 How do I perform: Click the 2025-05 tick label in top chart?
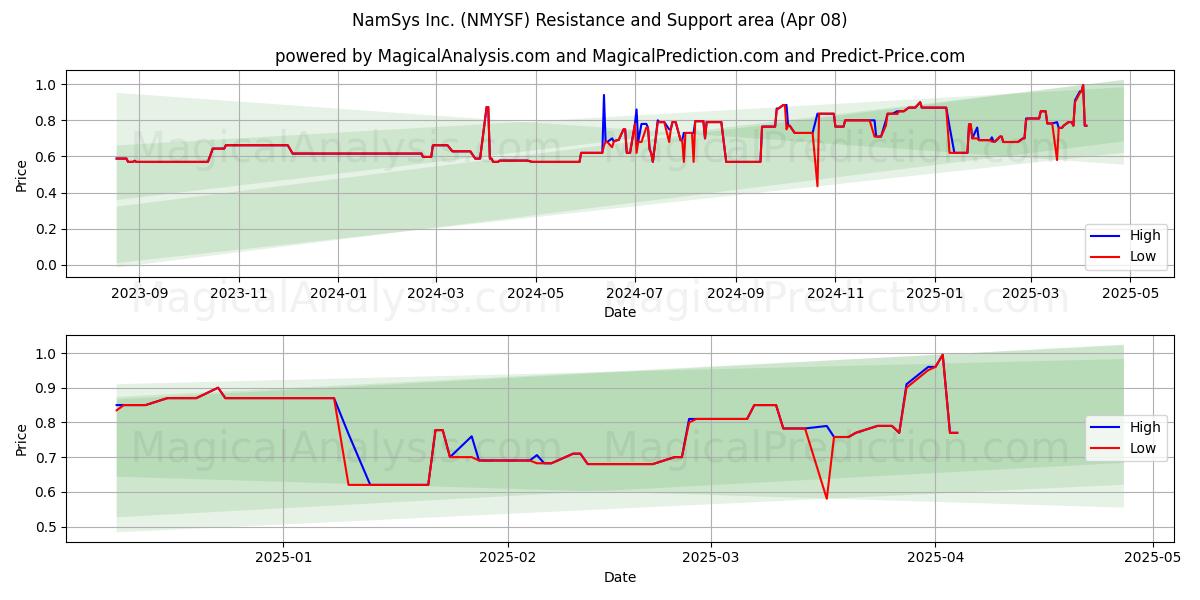[1130, 293]
